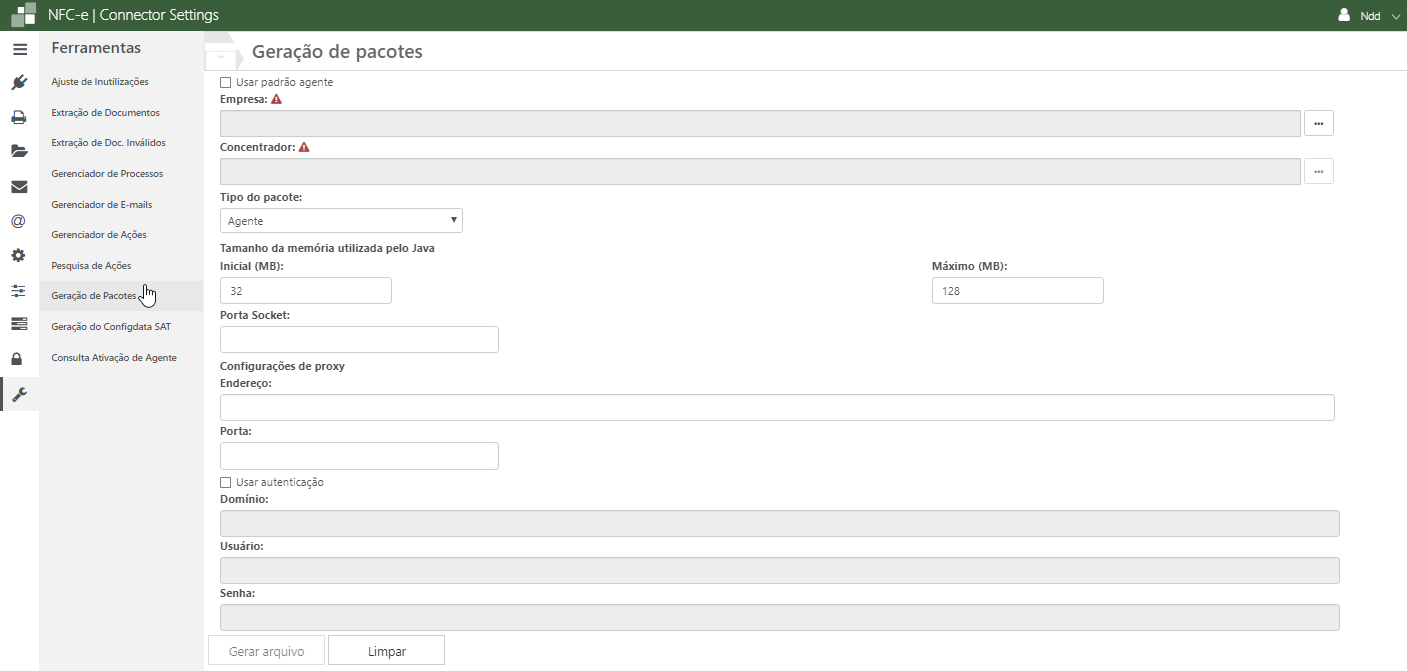Click the padlock sidebar icon
The height and width of the screenshot is (671, 1407).
pyautogui.click(x=19, y=359)
